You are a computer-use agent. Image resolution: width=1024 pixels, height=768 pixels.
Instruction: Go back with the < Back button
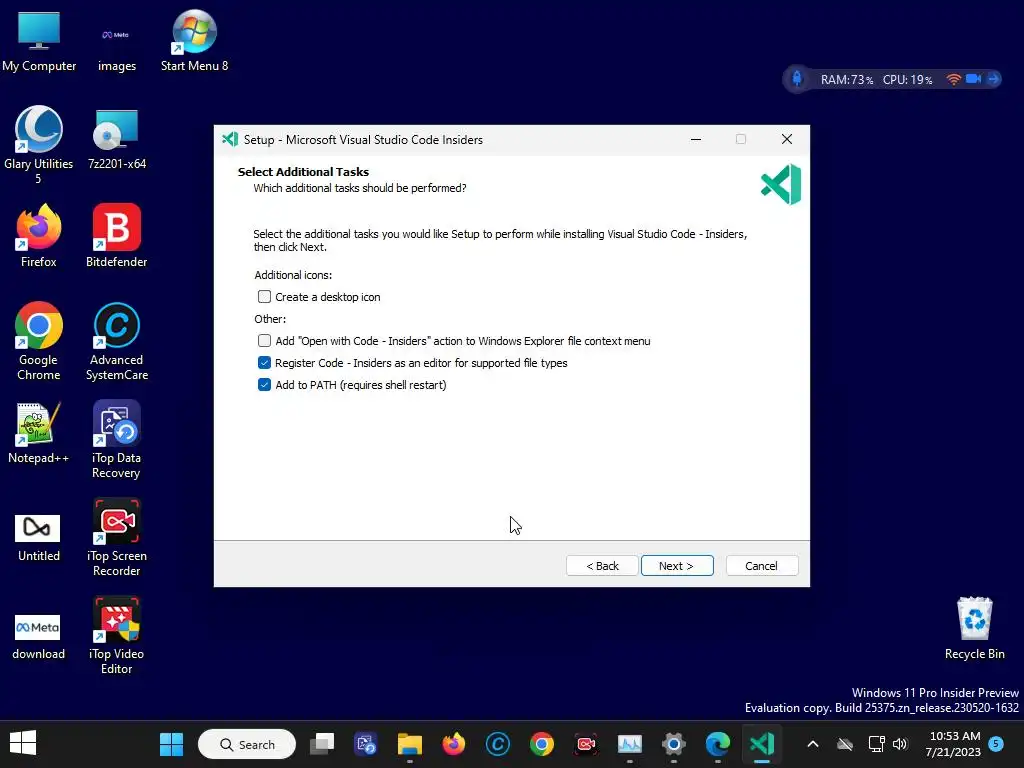pos(601,566)
